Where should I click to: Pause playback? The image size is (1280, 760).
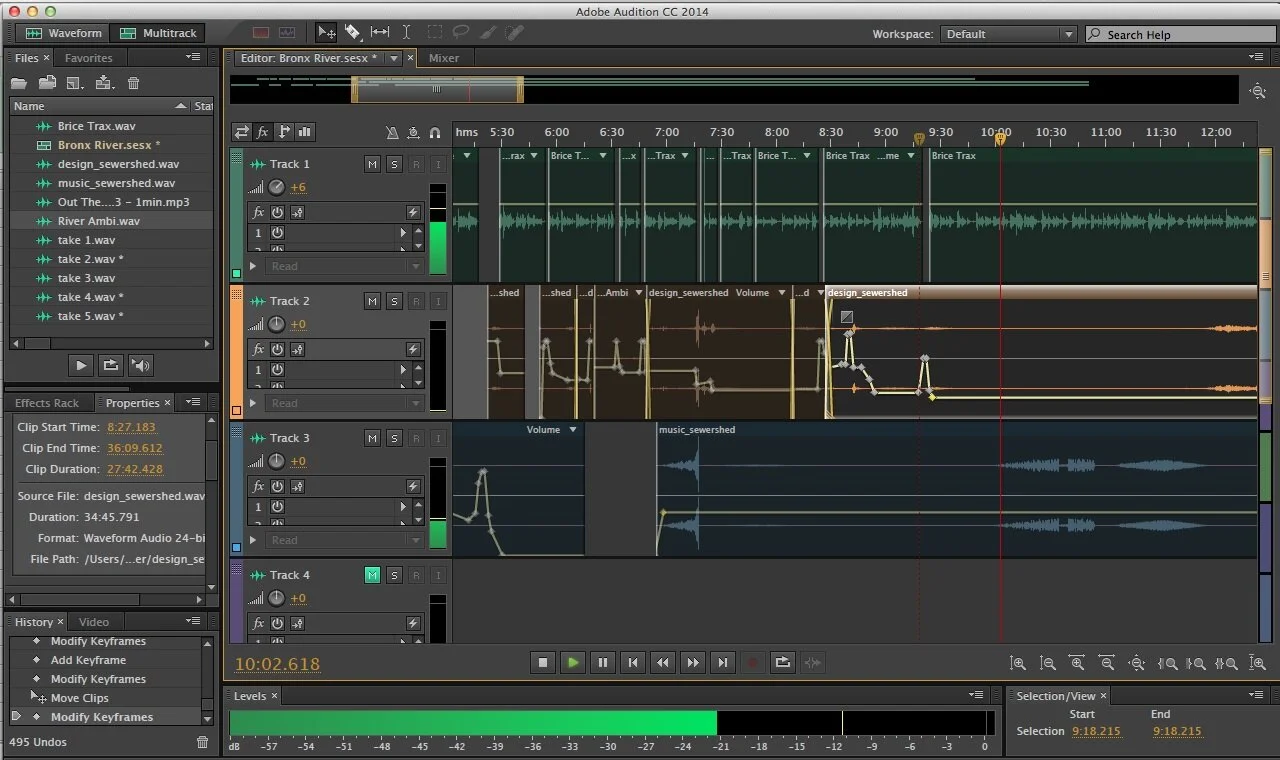pos(603,662)
